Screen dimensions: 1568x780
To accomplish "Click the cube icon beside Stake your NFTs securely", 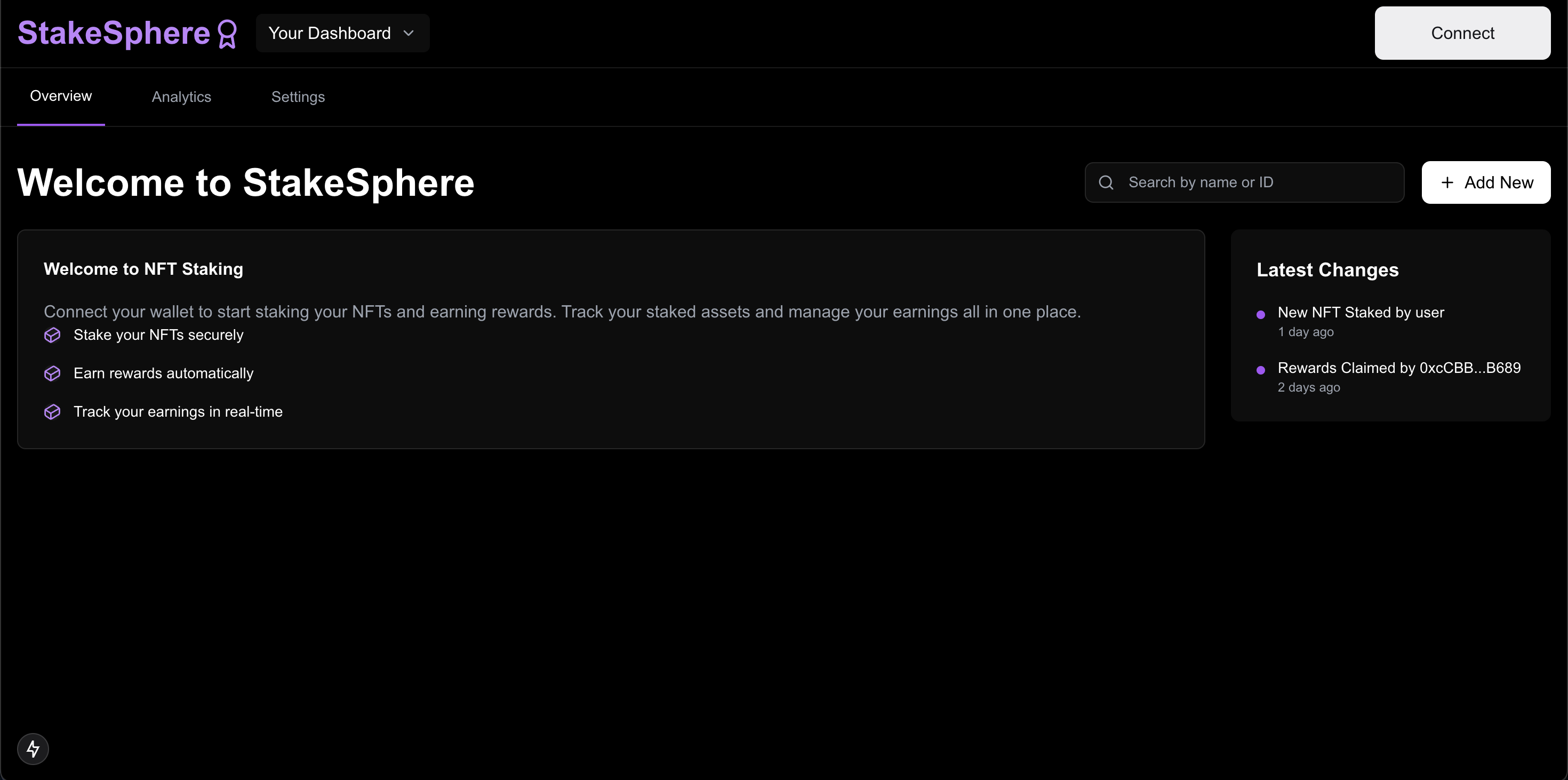I will coord(52,335).
